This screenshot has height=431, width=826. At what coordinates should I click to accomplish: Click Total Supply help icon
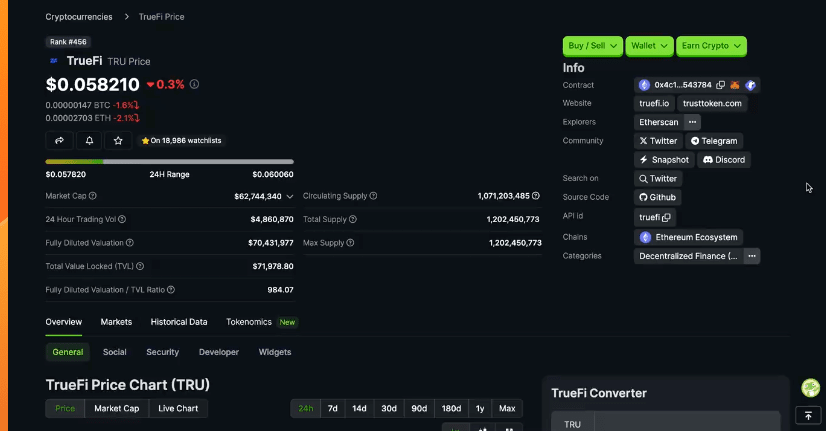353,219
